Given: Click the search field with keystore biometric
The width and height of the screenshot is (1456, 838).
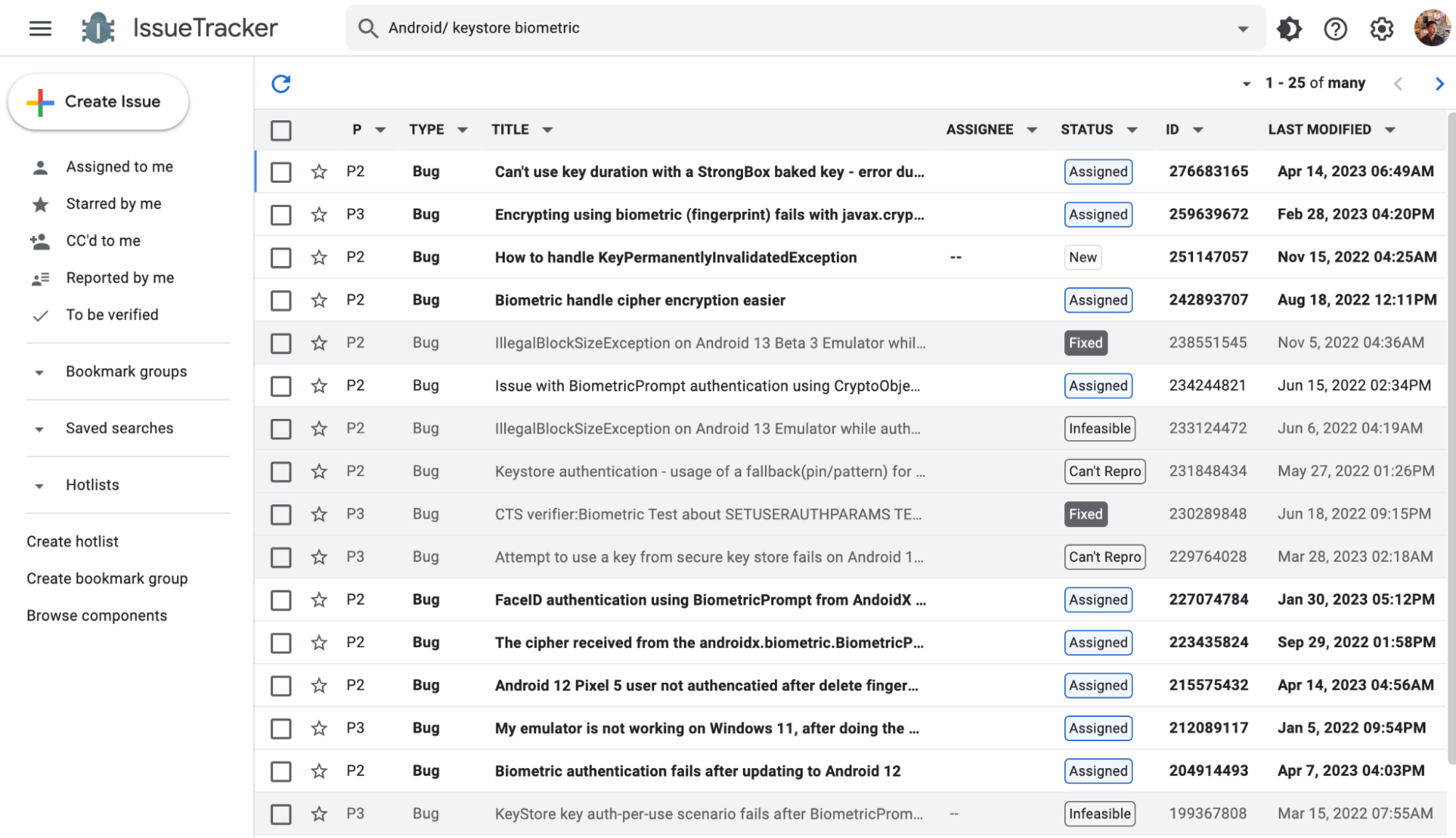Looking at the screenshot, I should pos(728,28).
